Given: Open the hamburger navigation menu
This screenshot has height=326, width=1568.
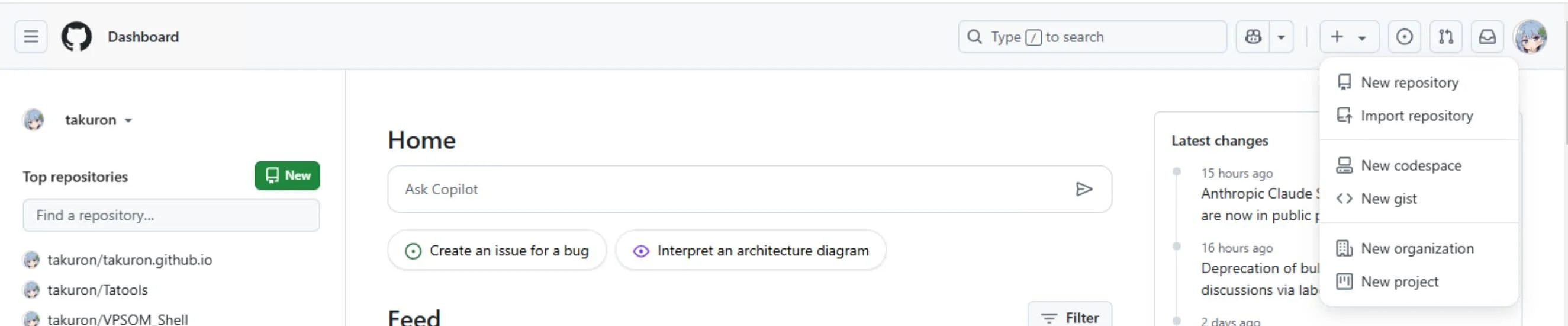Looking at the screenshot, I should tap(31, 37).
